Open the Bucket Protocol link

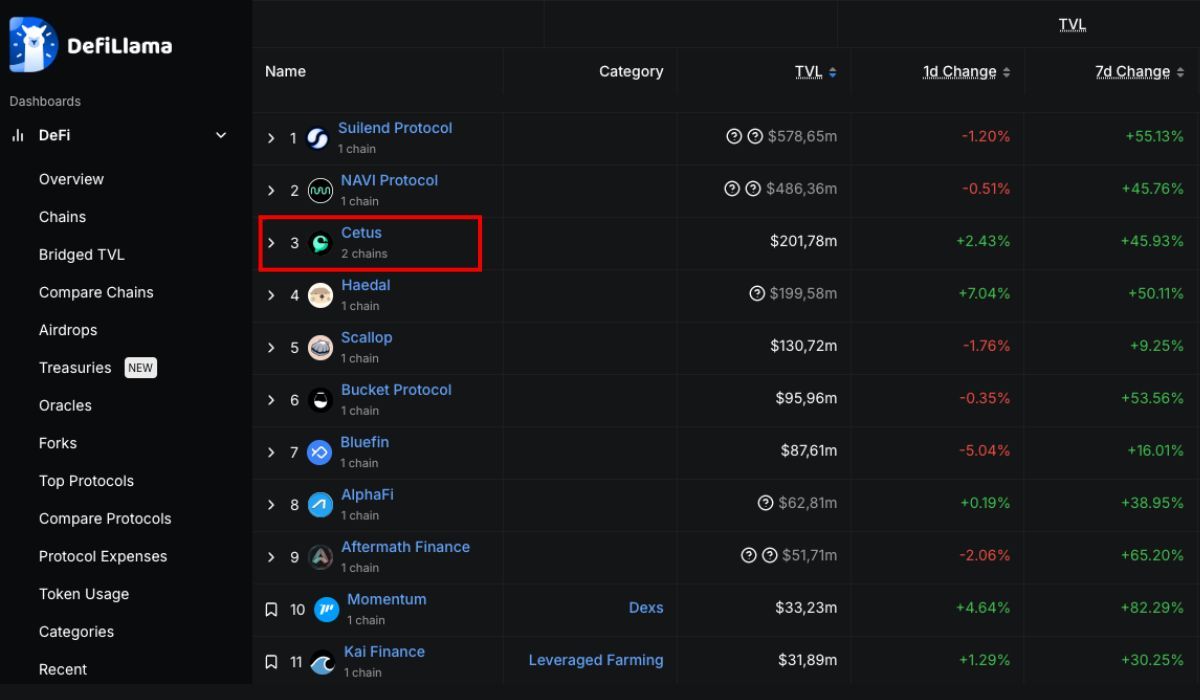[396, 390]
